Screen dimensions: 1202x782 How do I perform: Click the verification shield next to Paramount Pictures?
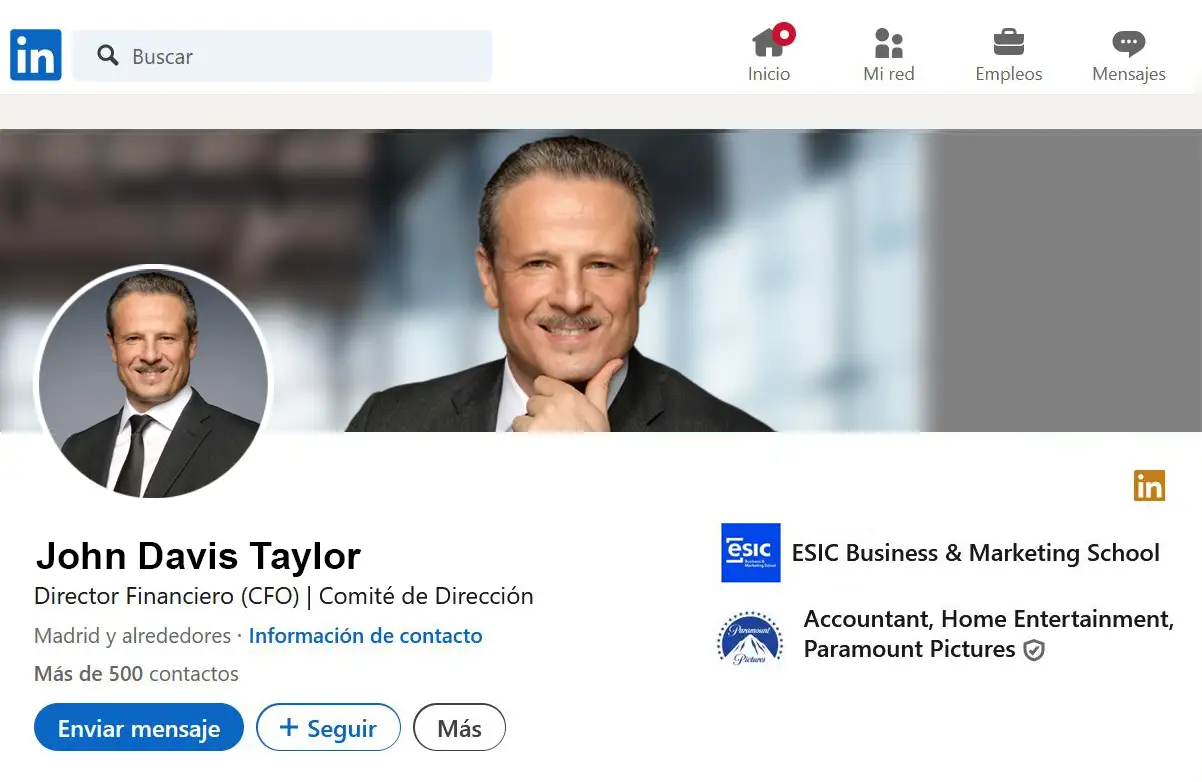1034,650
